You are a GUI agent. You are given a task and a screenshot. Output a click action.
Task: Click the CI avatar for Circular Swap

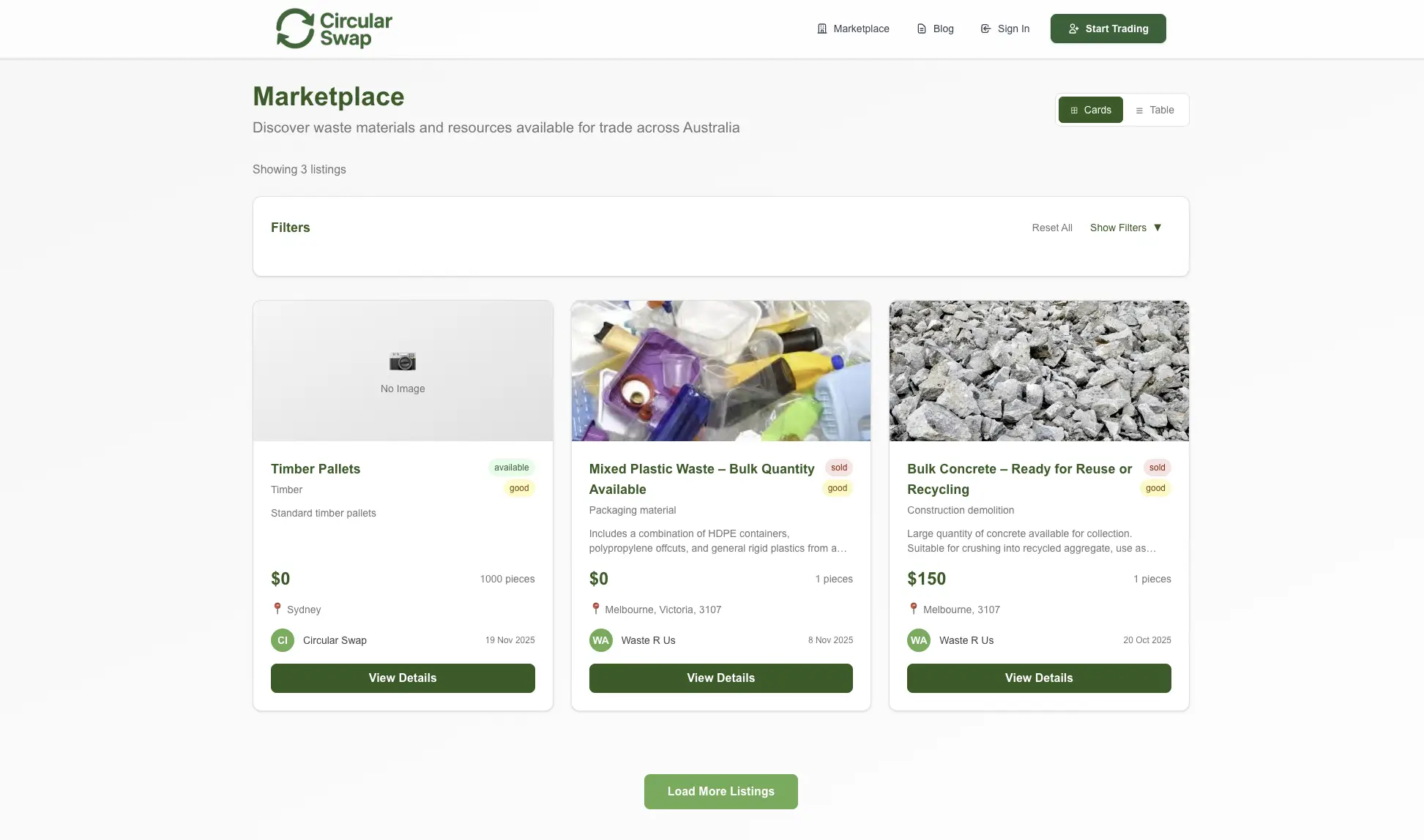[x=283, y=640]
